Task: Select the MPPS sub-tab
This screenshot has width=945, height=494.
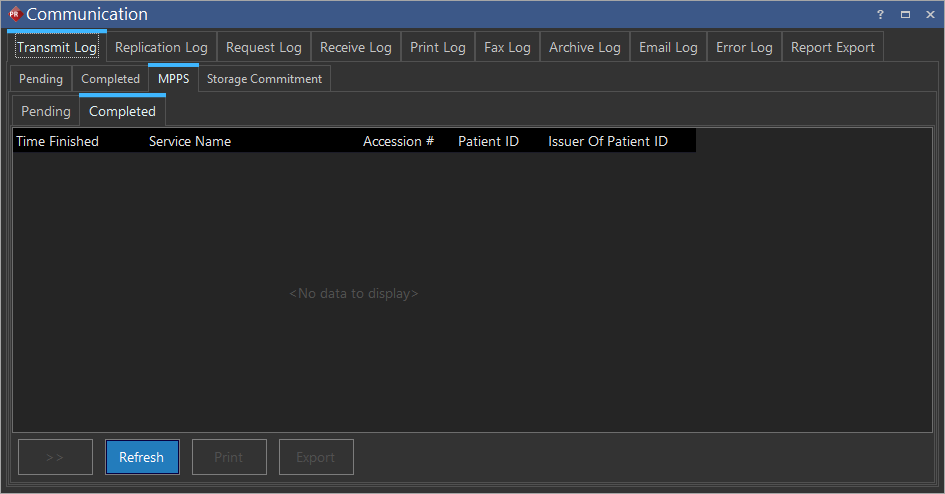Action: click(x=173, y=79)
